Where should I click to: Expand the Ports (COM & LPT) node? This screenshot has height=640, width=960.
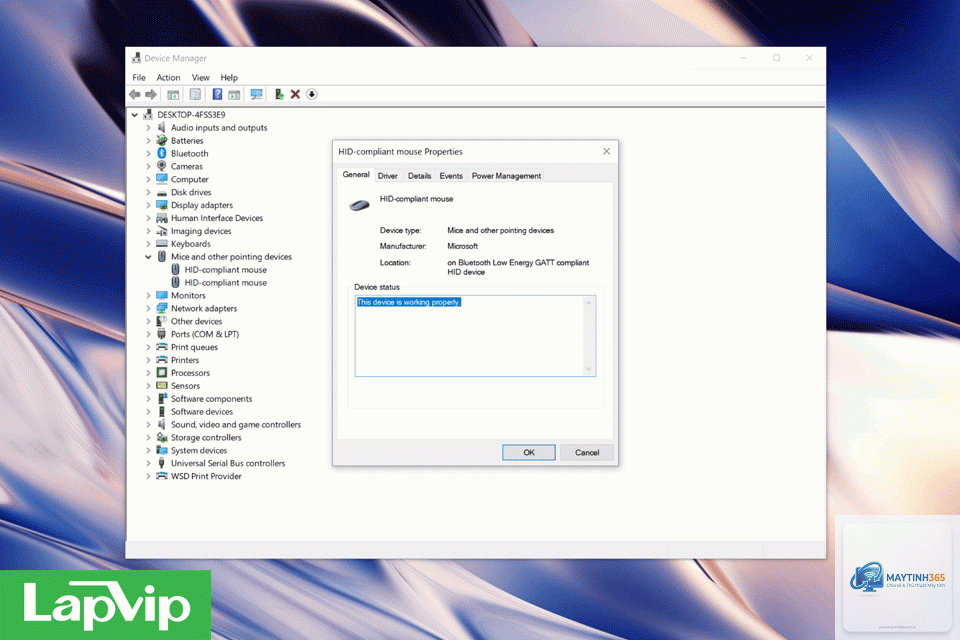[x=148, y=334]
